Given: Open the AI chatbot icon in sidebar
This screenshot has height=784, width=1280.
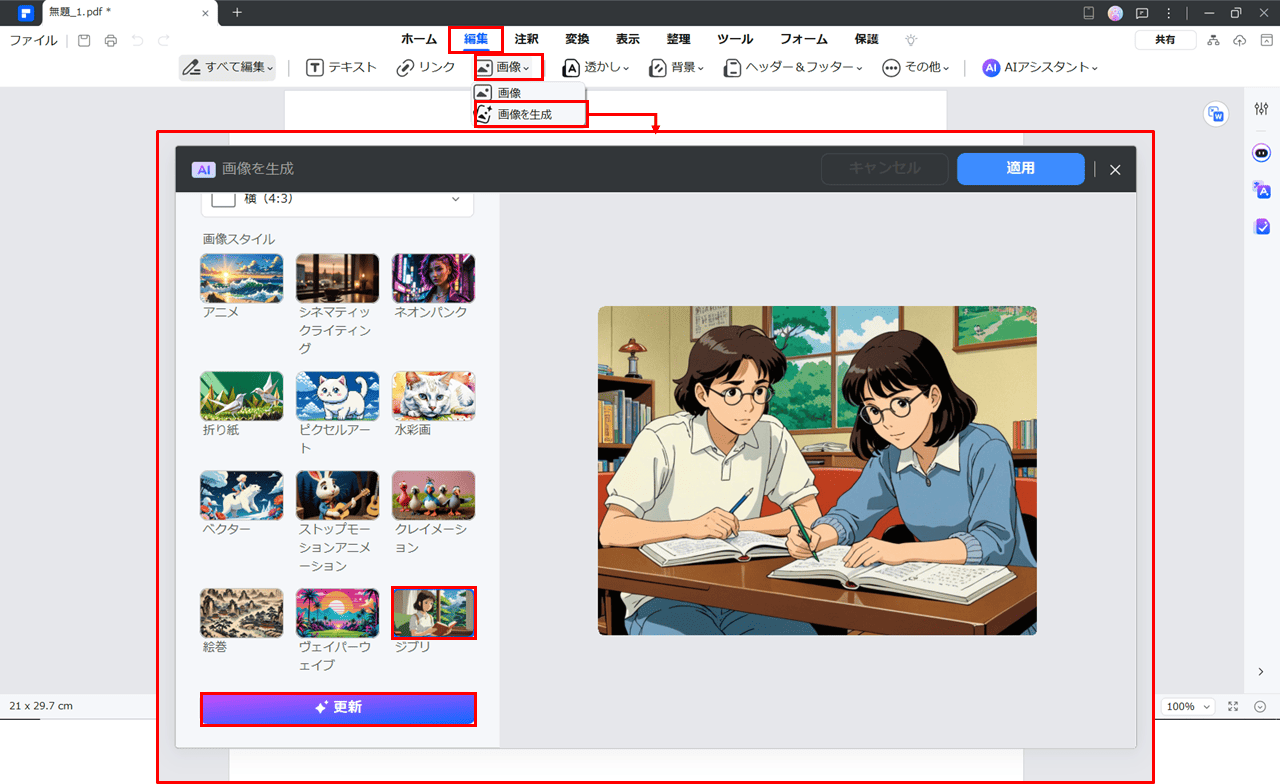Looking at the screenshot, I should pos(1261,153).
